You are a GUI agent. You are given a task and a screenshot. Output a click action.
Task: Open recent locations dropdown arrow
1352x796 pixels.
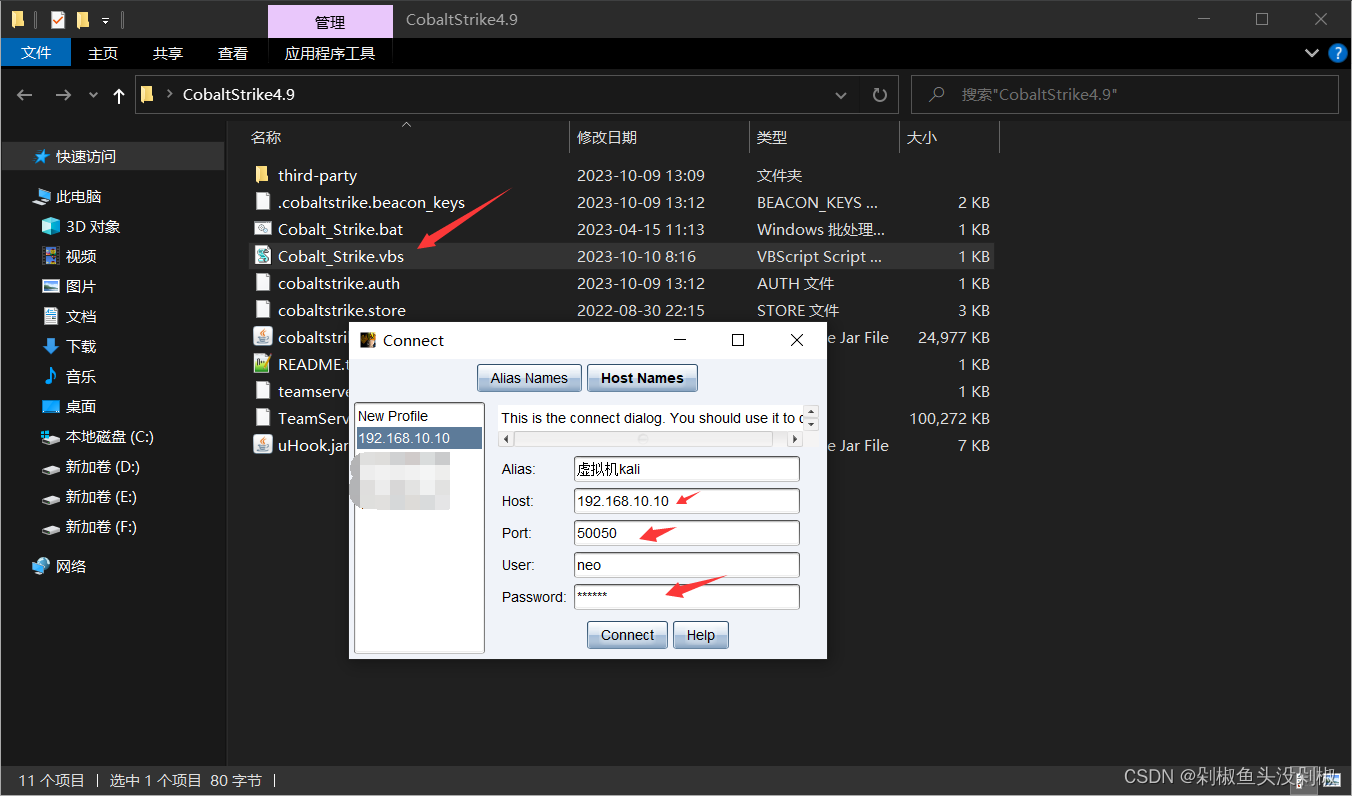click(x=93, y=95)
